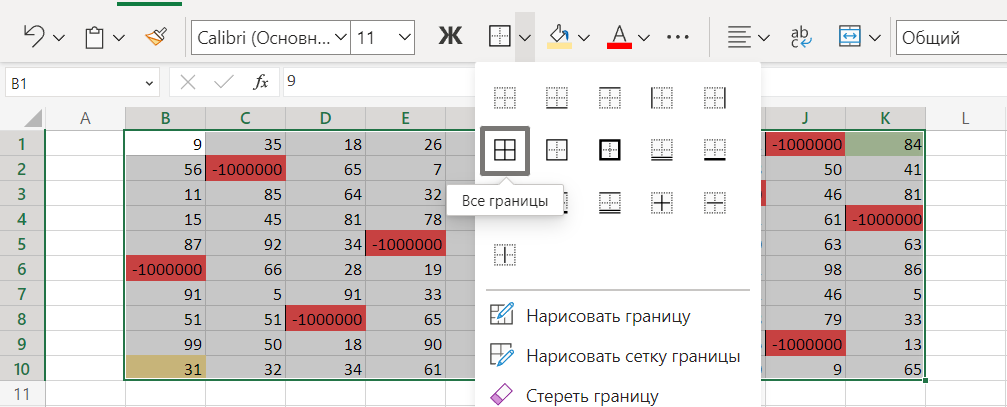Click the Format Painter brush icon

click(x=156, y=38)
